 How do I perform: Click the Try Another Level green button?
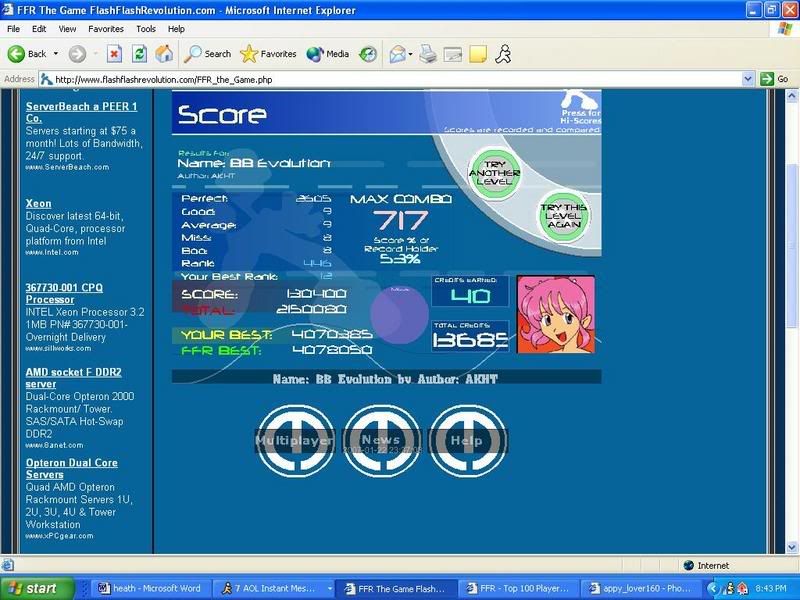coord(494,173)
